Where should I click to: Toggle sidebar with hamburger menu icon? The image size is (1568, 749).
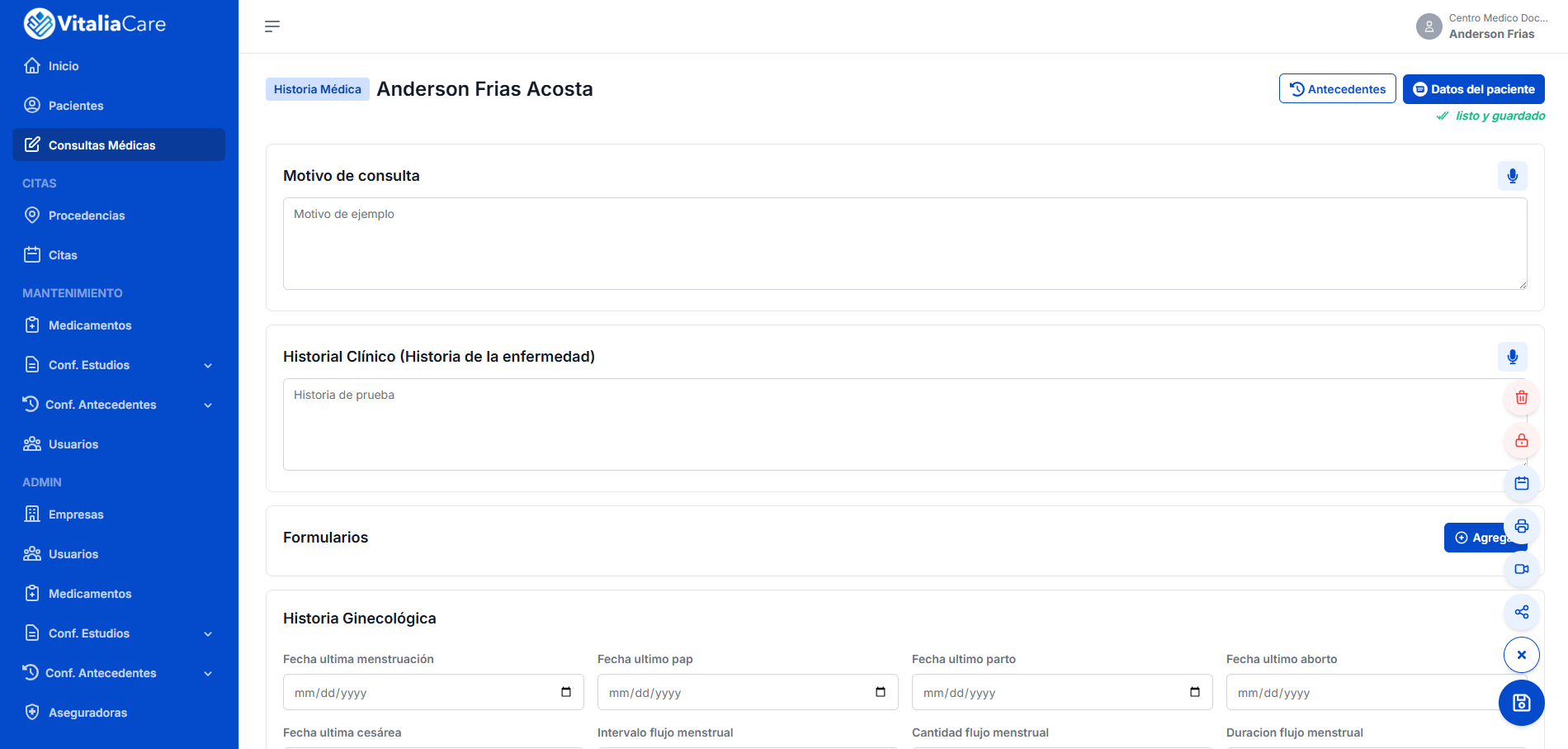tap(272, 26)
